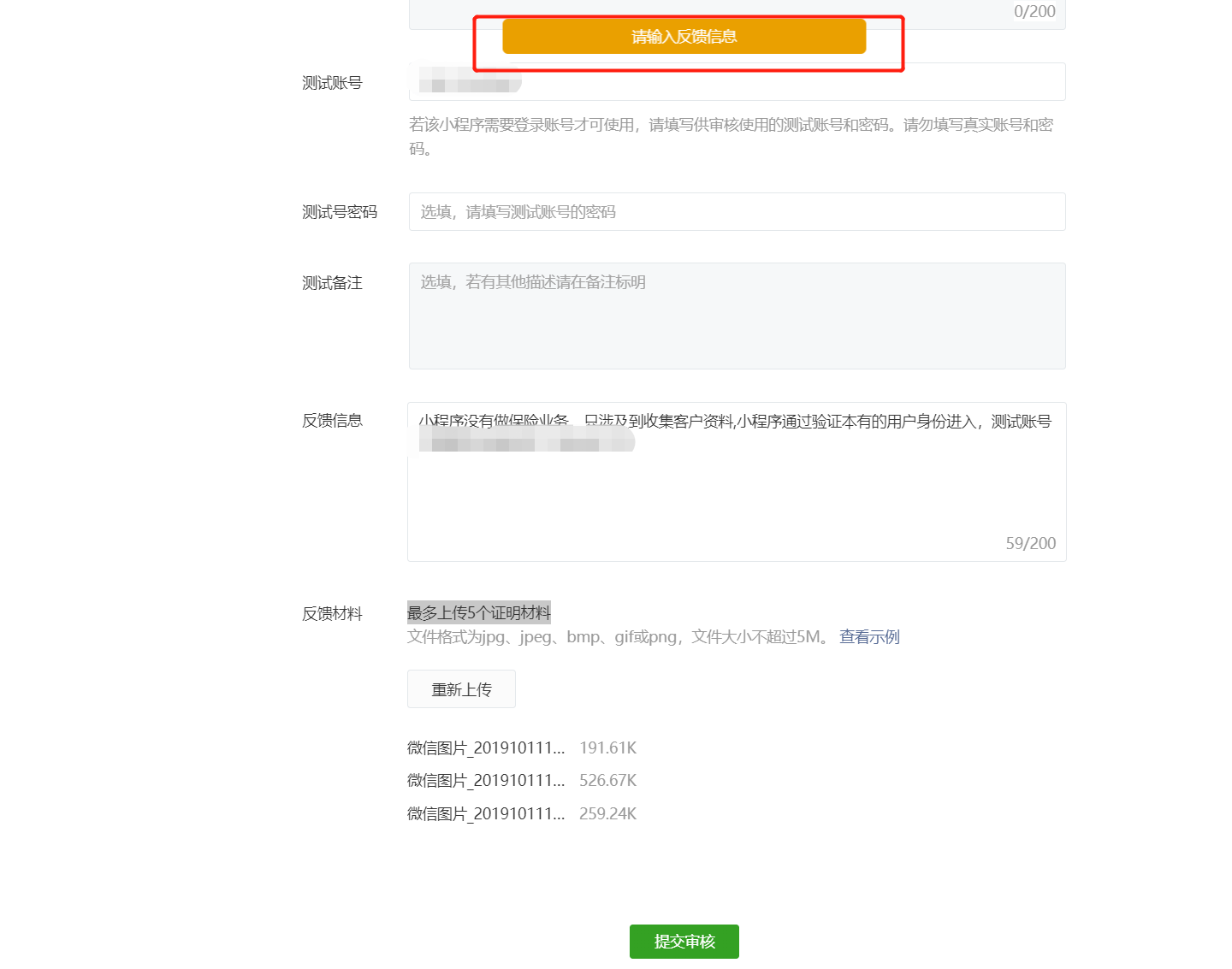The image size is (1232, 969).
Task: Click the file format hint text
Action: pos(619,636)
